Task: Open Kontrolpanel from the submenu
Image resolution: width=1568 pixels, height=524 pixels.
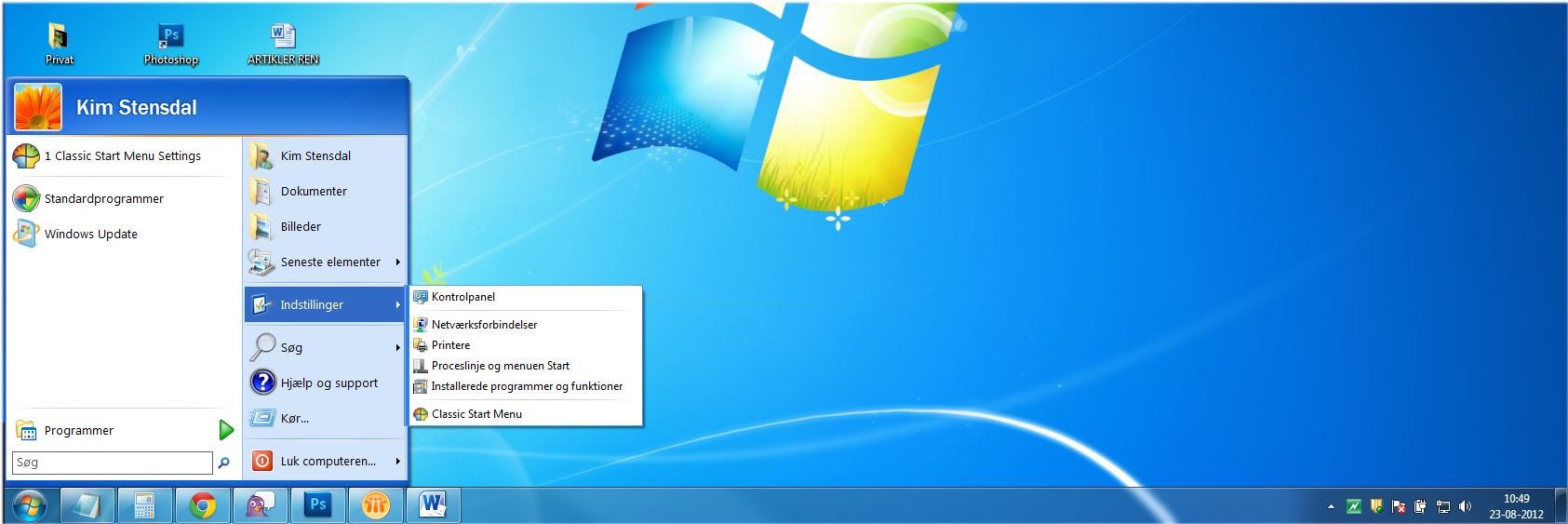Action: click(x=526, y=297)
